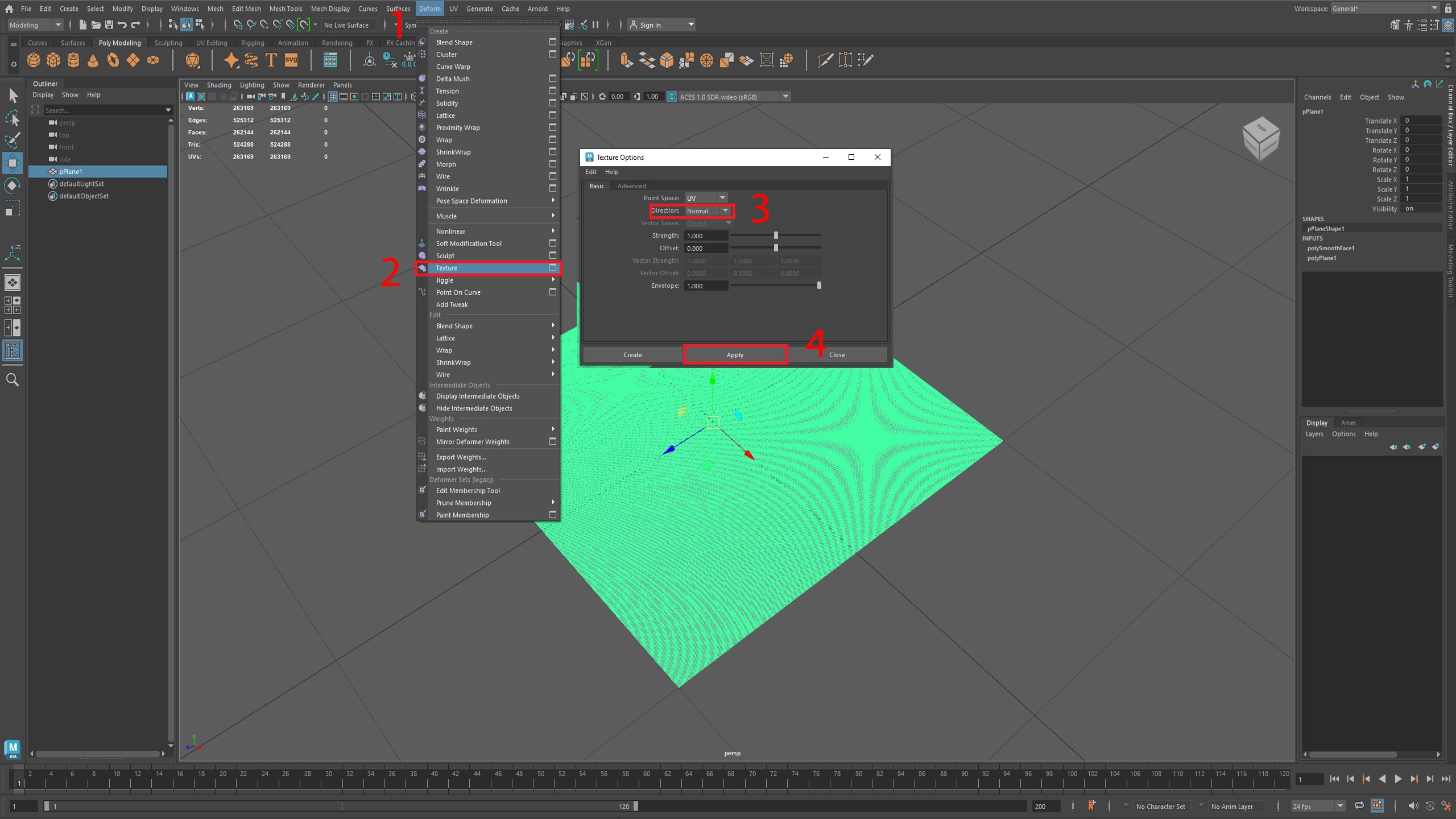Click the Sign In button
The height and width of the screenshot is (819, 1456).
661,24
